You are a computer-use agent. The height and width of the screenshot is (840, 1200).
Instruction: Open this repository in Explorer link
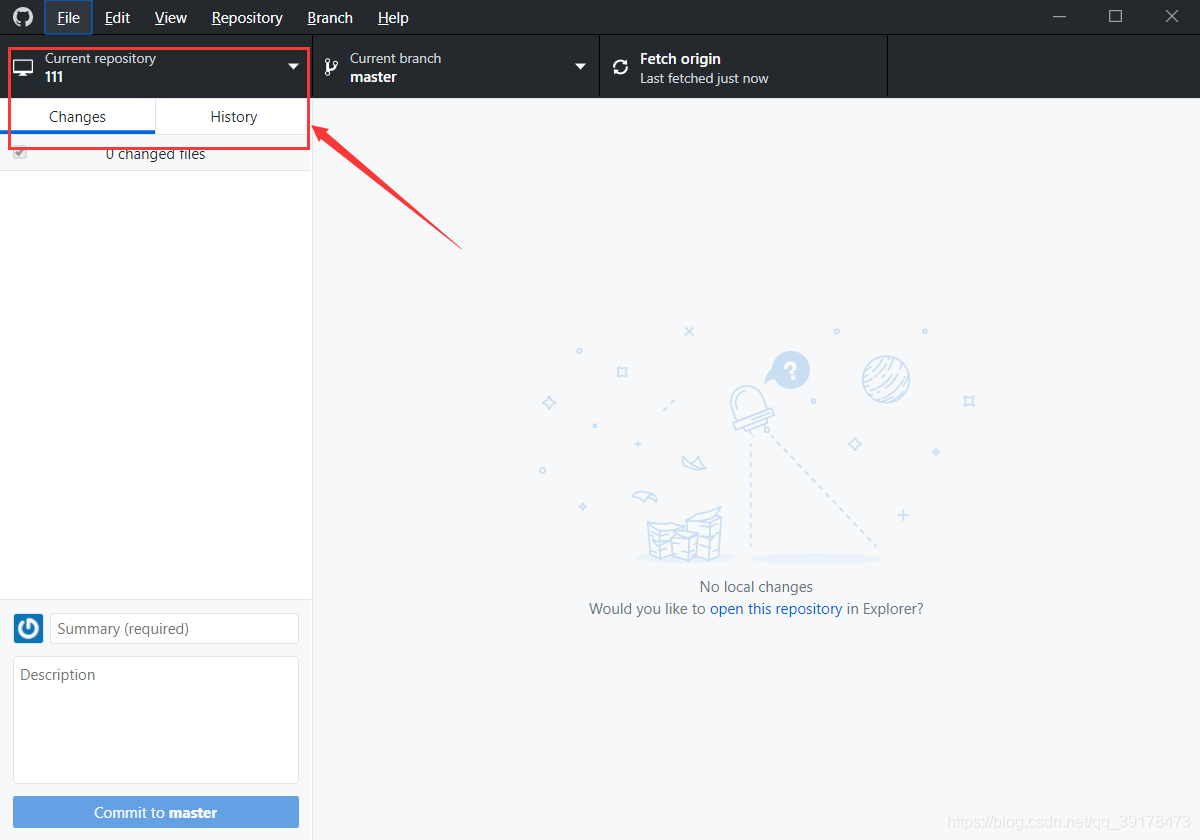pos(776,608)
